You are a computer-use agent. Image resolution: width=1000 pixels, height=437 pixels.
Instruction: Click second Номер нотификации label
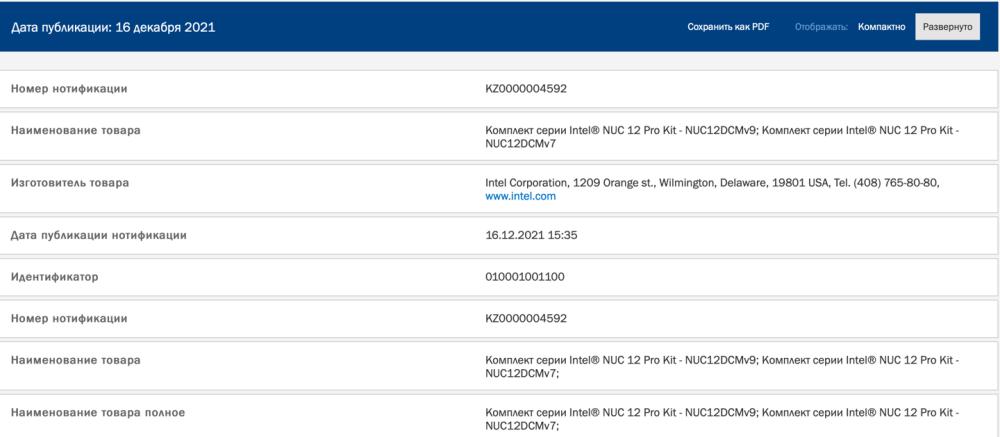[69, 318]
